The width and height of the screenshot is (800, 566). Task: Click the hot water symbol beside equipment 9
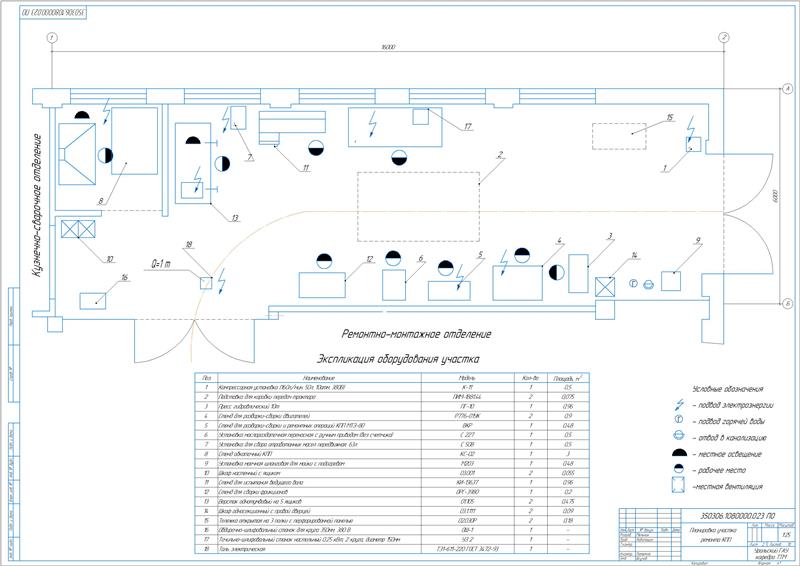(x=634, y=283)
